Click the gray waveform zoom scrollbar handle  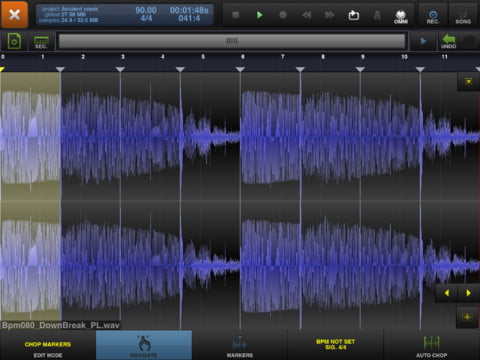(232, 41)
